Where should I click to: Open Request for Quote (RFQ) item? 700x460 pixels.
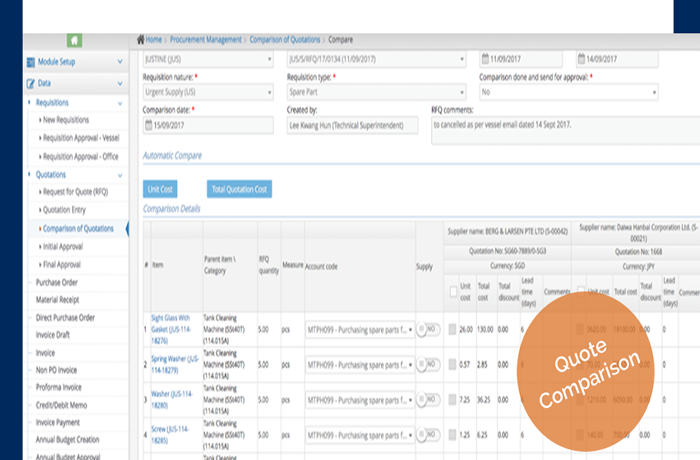[x=75, y=192]
